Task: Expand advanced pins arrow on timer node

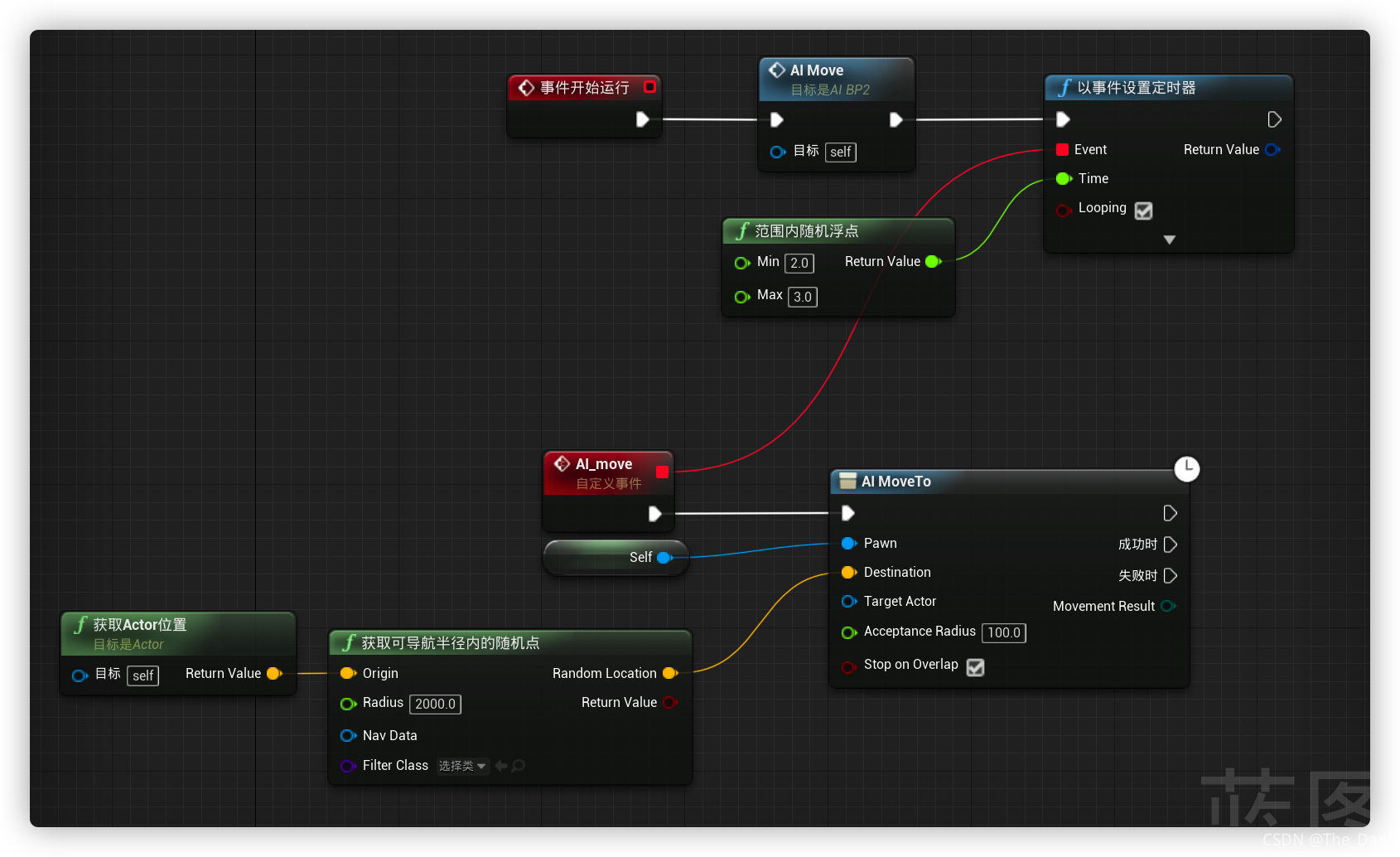Action: pos(1170,240)
